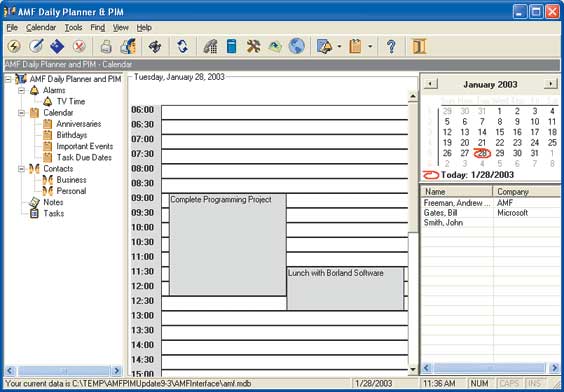Click the crossed tools settings icon
This screenshot has width=564, height=392.
click(x=253, y=46)
